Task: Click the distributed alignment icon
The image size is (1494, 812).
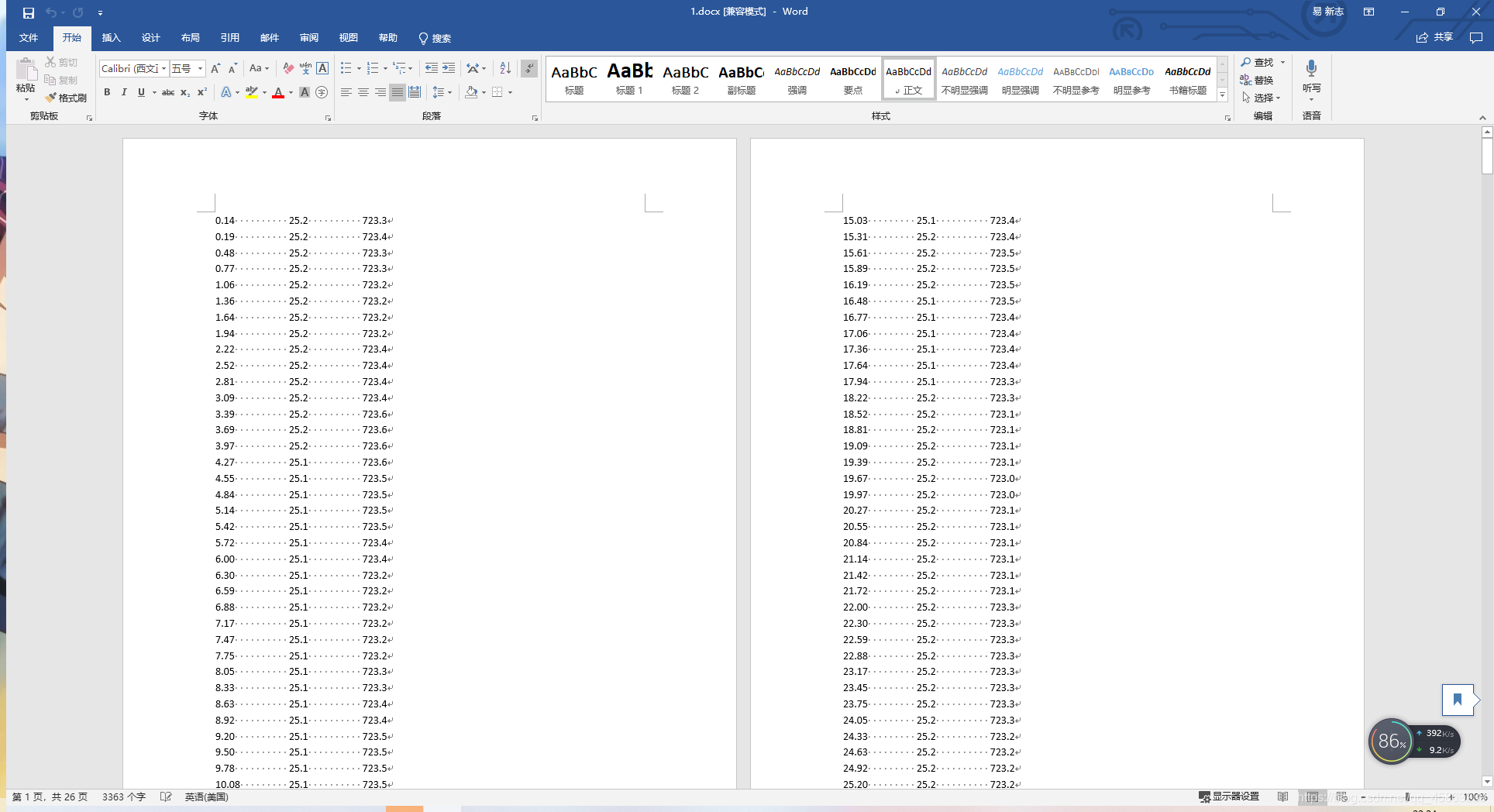Action: [x=415, y=92]
